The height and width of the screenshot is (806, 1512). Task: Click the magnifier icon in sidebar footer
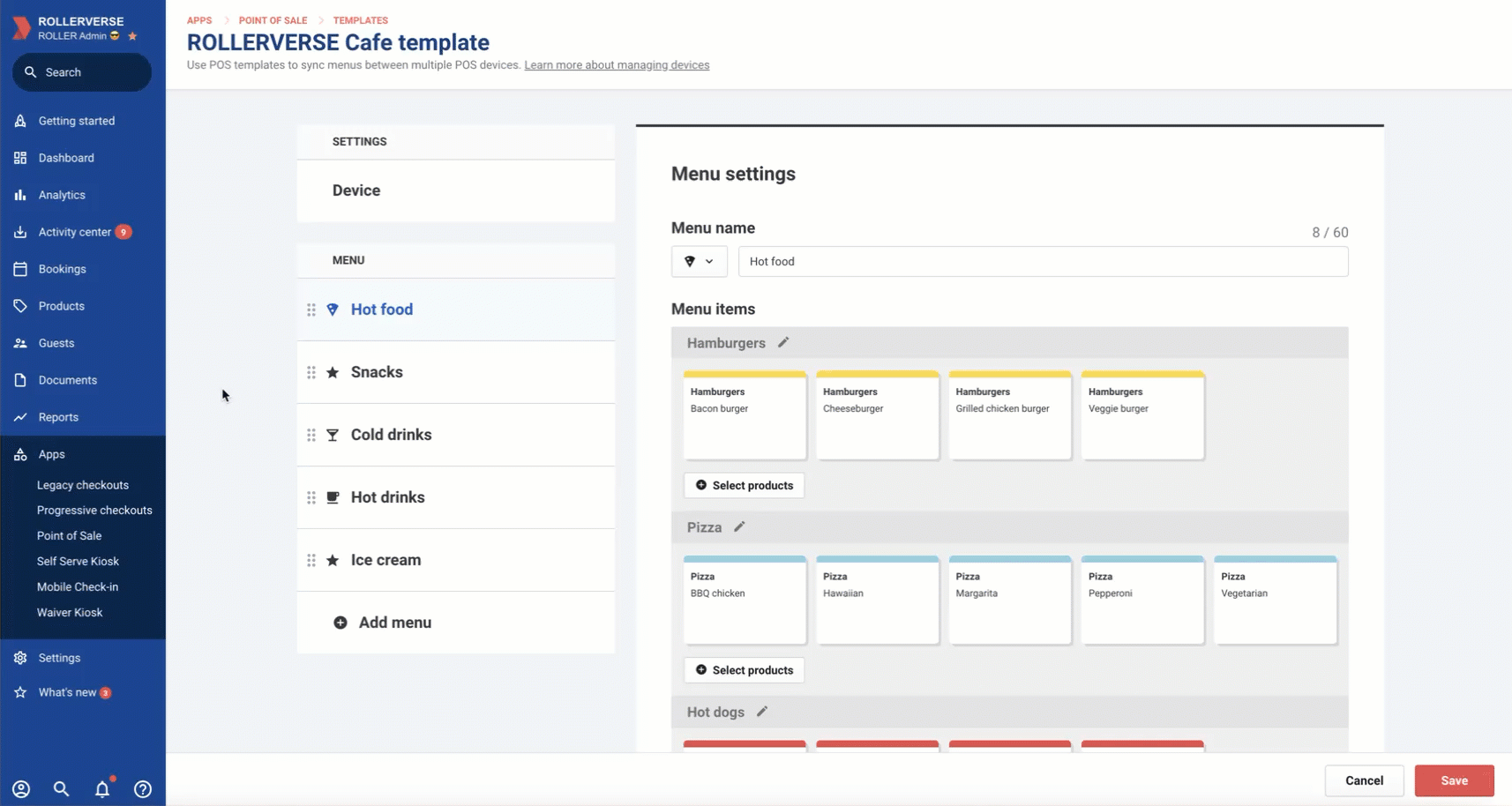pos(61,789)
